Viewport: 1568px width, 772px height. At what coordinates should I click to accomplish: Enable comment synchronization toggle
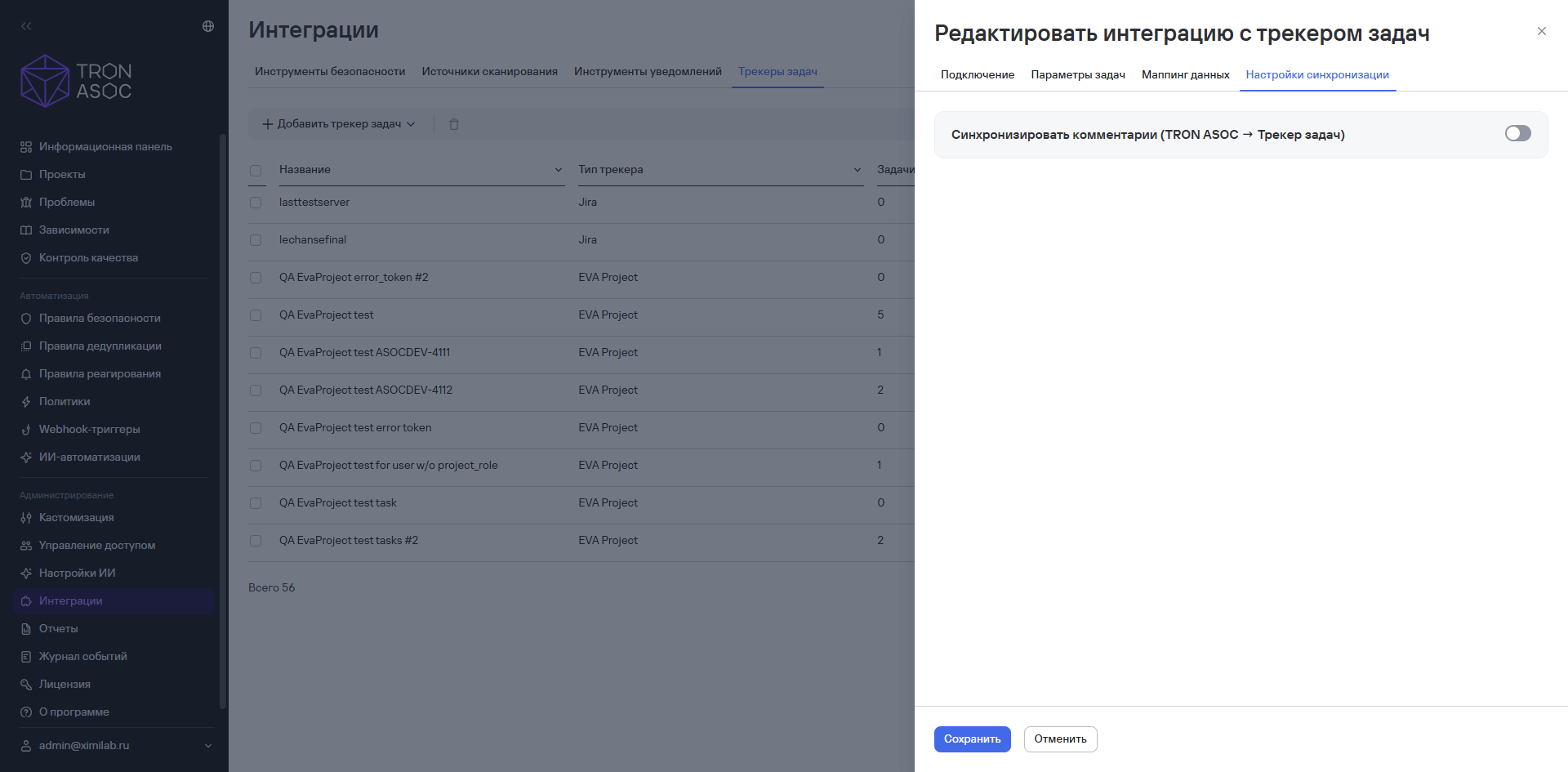[1518, 133]
